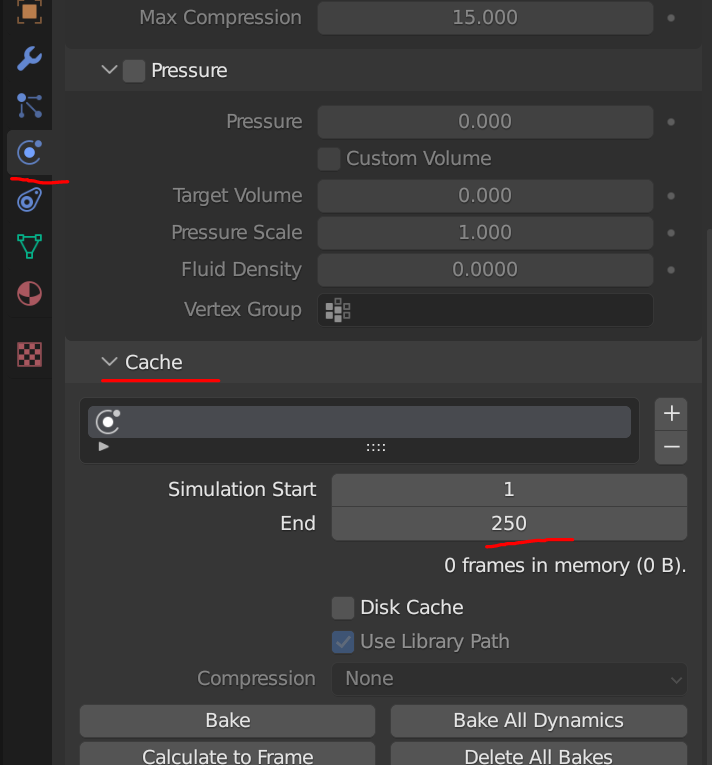Toggle the Custom Volume checkbox
This screenshot has height=765, width=712.
[x=328, y=158]
